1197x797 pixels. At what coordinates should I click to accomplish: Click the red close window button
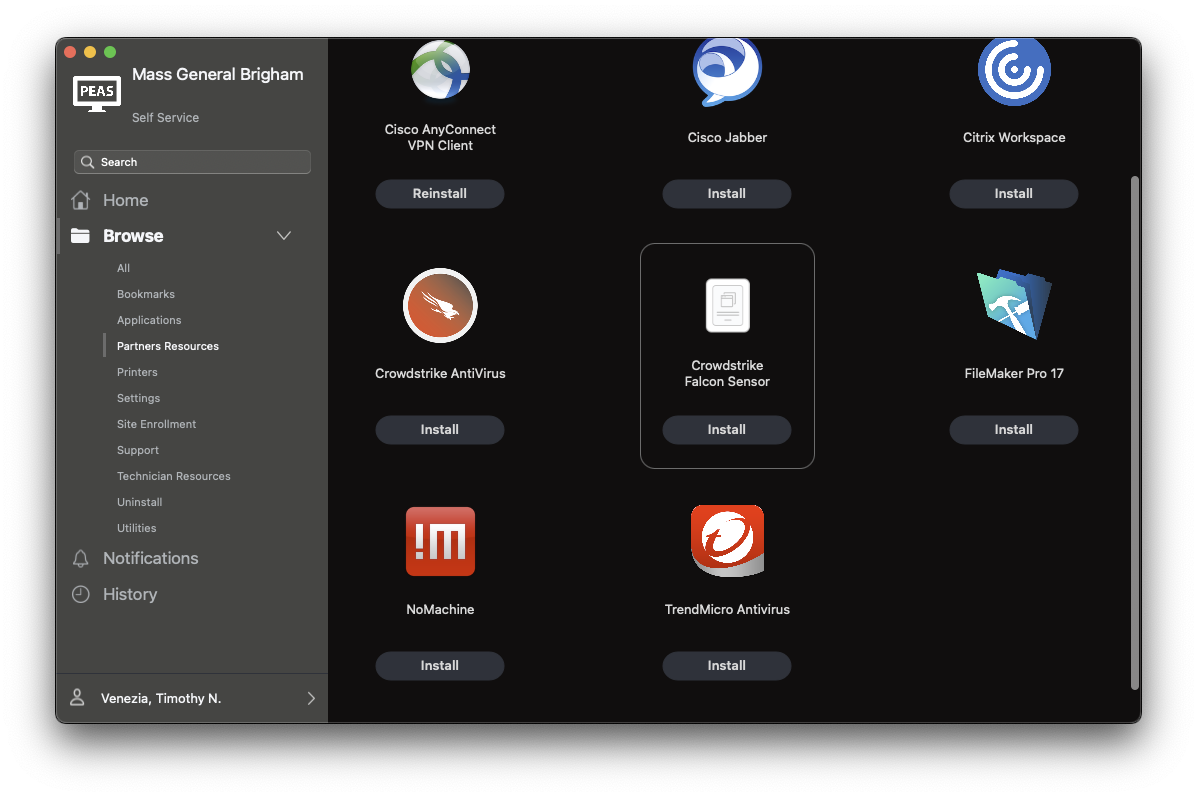point(70,52)
